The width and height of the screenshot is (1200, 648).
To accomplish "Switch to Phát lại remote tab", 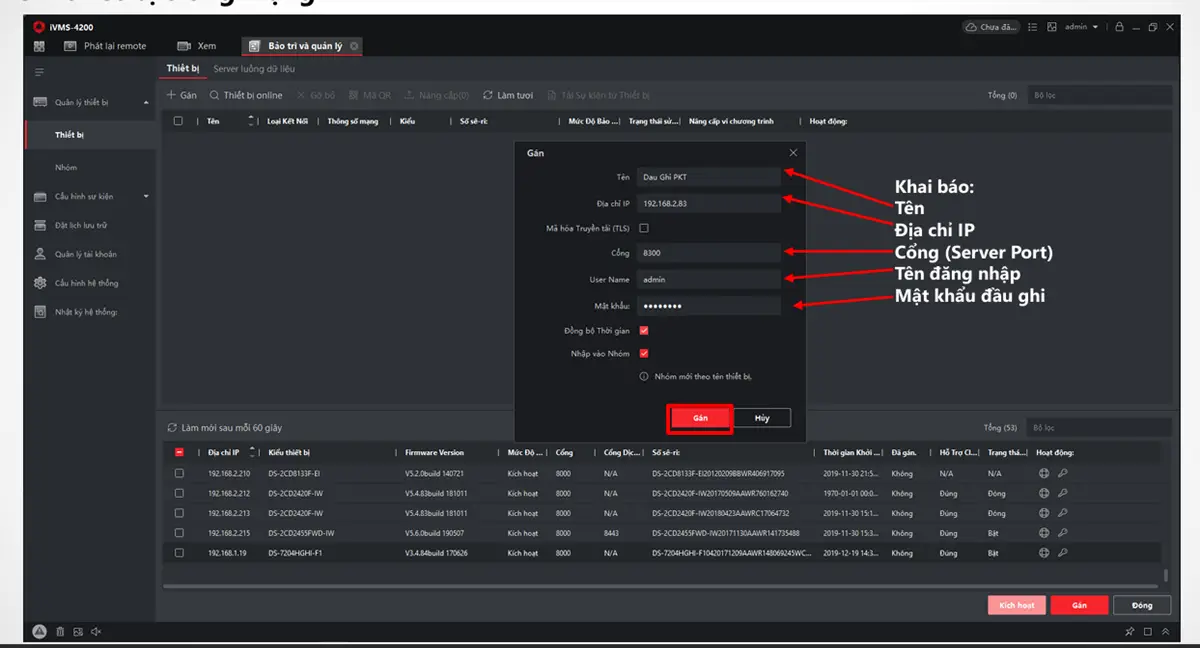I will pos(114,46).
